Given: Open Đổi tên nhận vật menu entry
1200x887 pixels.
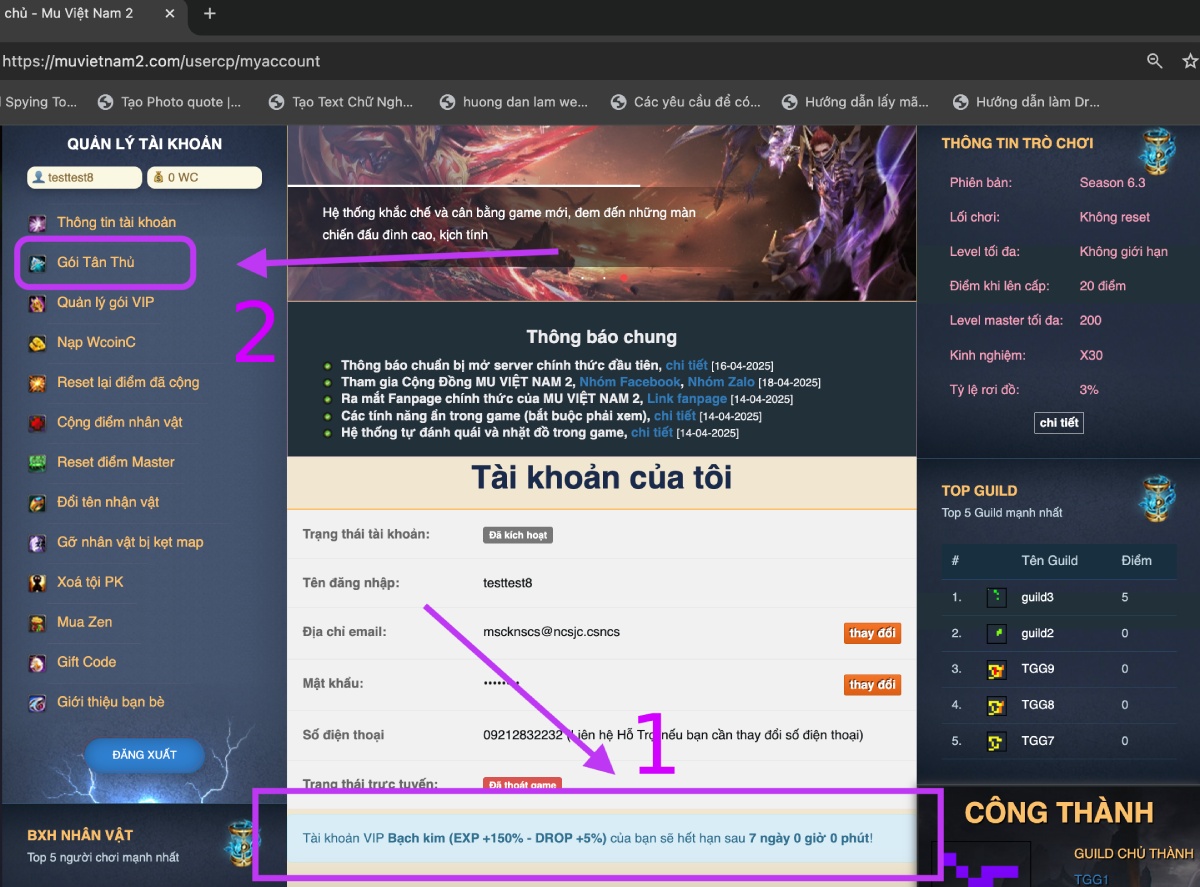Looking at the screenshot, I should (108, 502).
